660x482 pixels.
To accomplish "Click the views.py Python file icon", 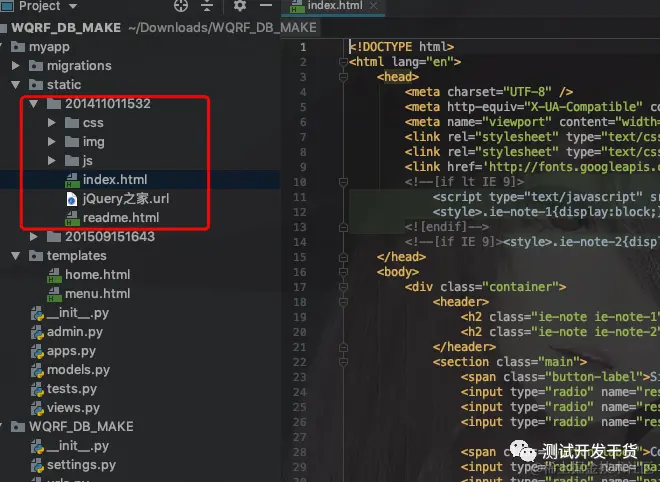I will [37, 408].
